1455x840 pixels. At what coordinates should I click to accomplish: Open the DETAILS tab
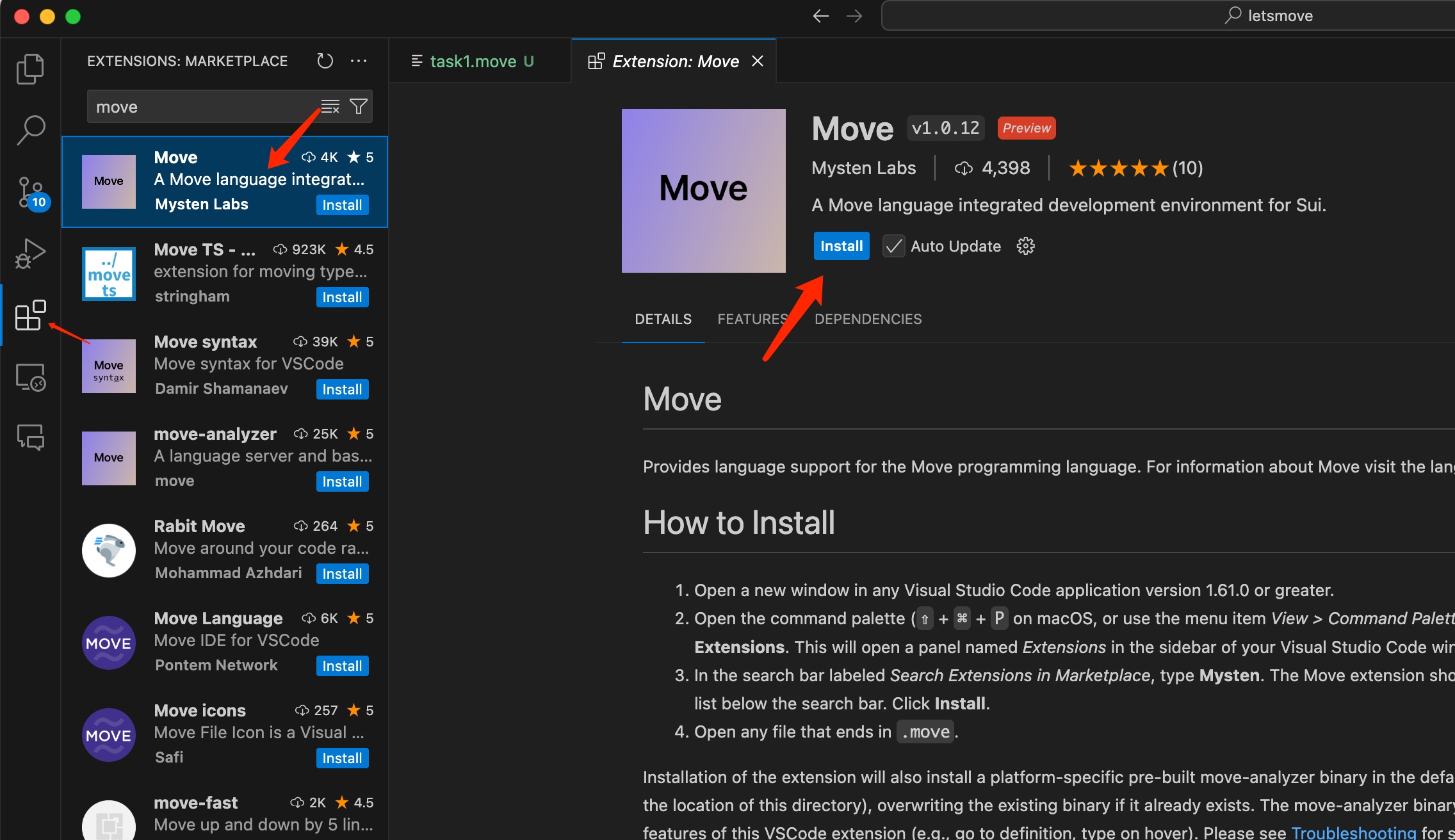663,319
